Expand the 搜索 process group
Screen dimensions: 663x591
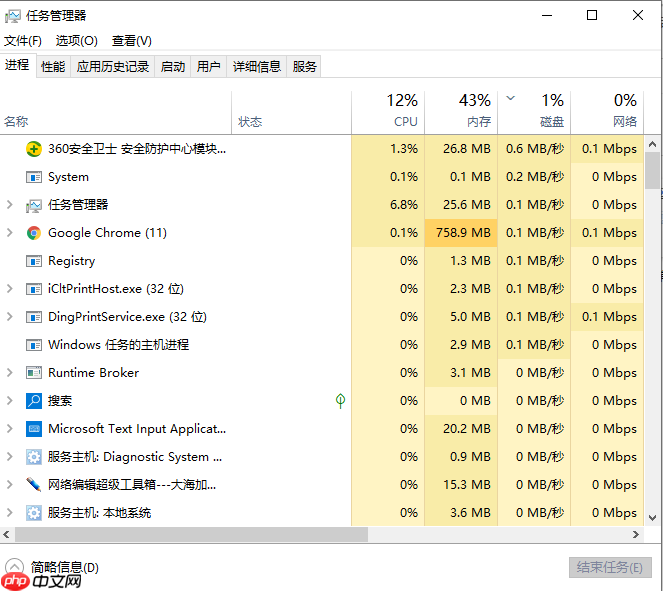[9, 400]
